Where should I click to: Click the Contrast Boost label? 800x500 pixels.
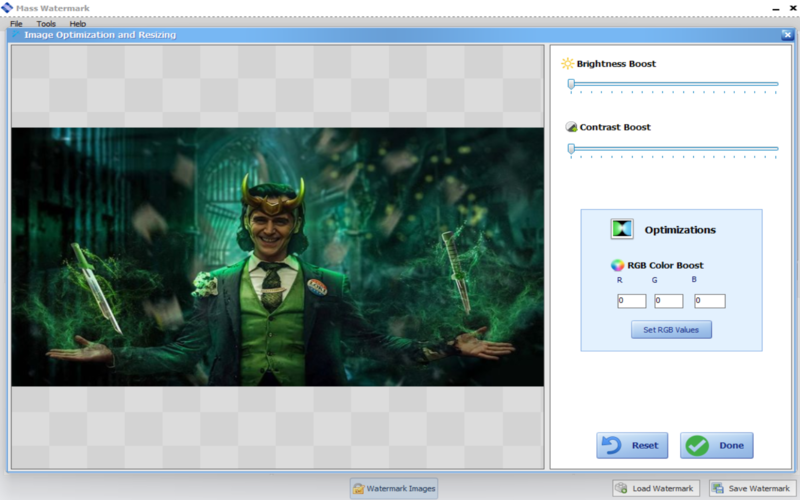pyautogui.click(x=615, y=127)
